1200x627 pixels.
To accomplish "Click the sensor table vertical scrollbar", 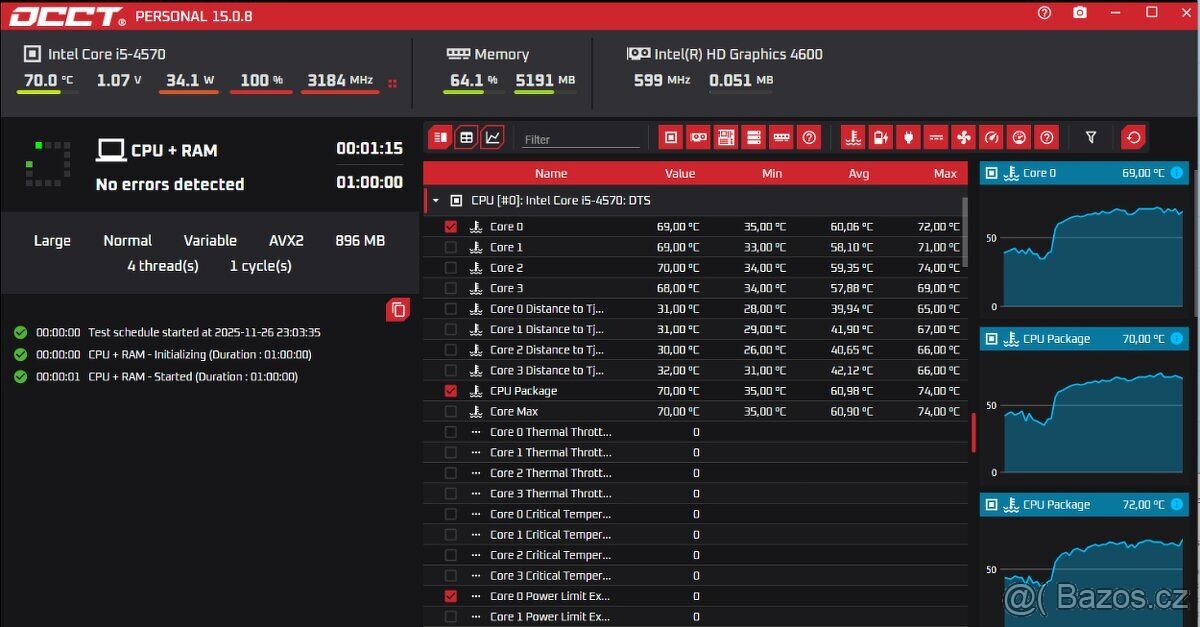I will [x=965, y=232].
